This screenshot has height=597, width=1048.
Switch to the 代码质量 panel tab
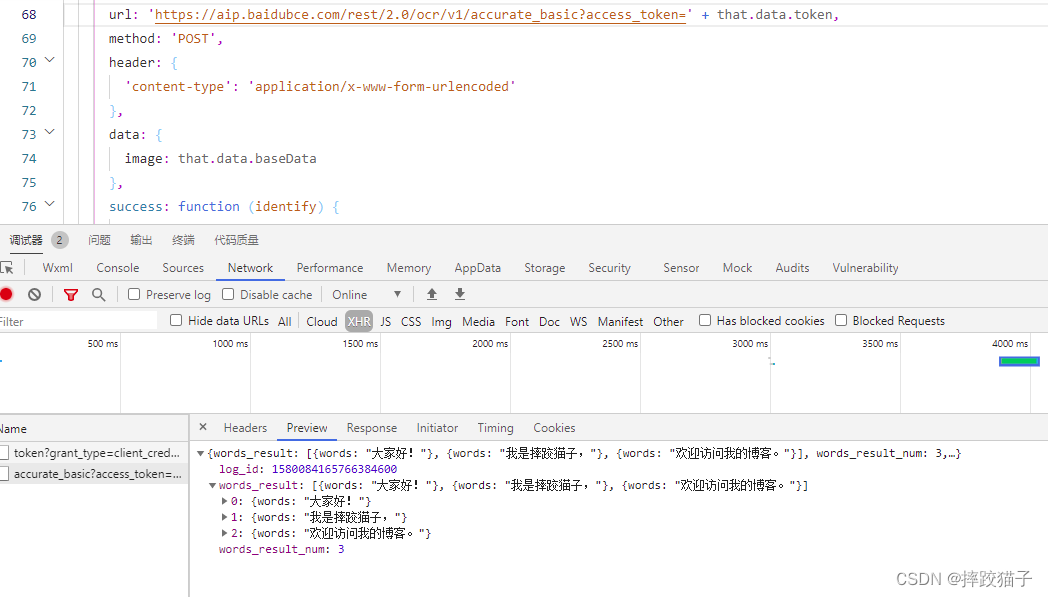click(x=236, y=240)
